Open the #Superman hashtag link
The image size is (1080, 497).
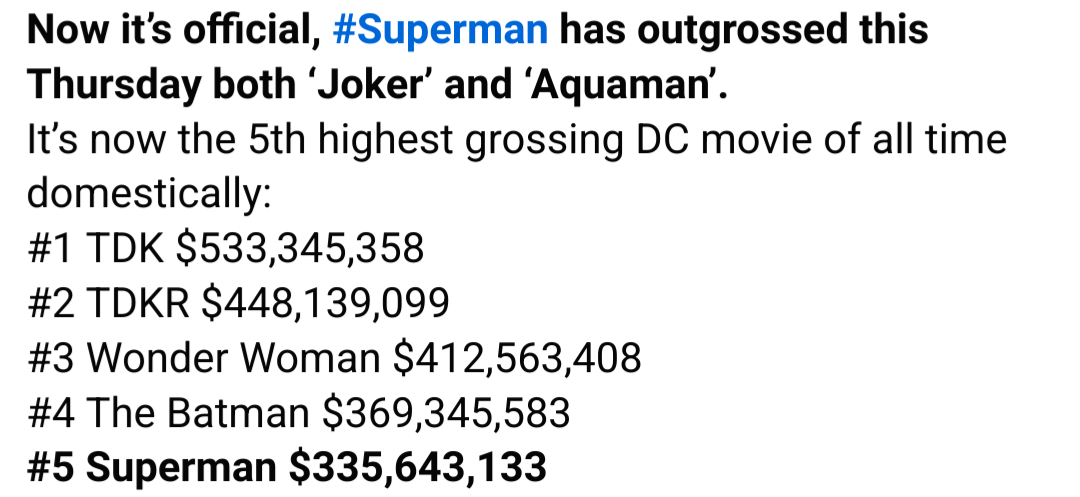[440, 31]
